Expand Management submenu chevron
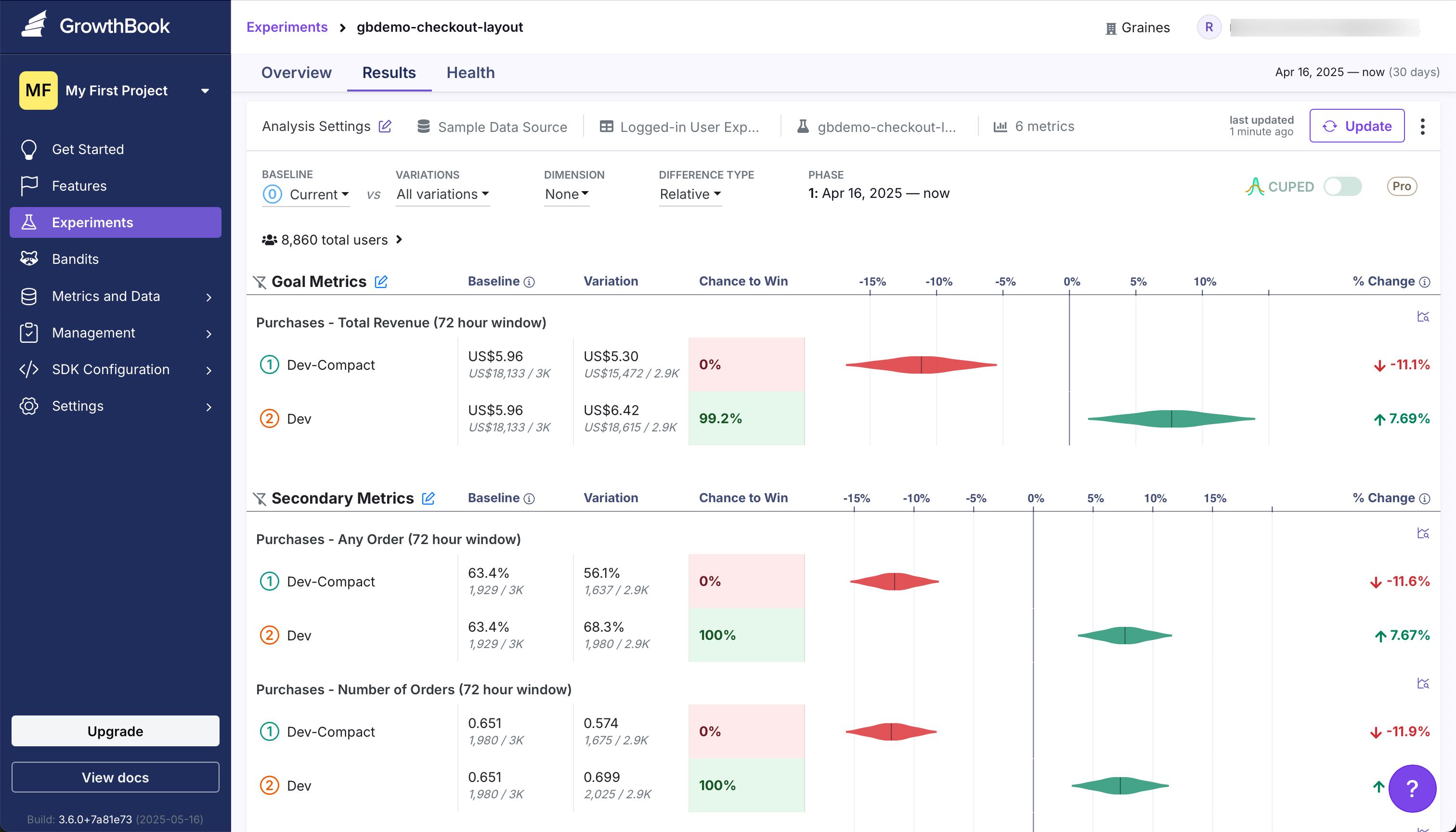Image resolution: width=1456 pixels, height=832 pixels. point(208,333)
